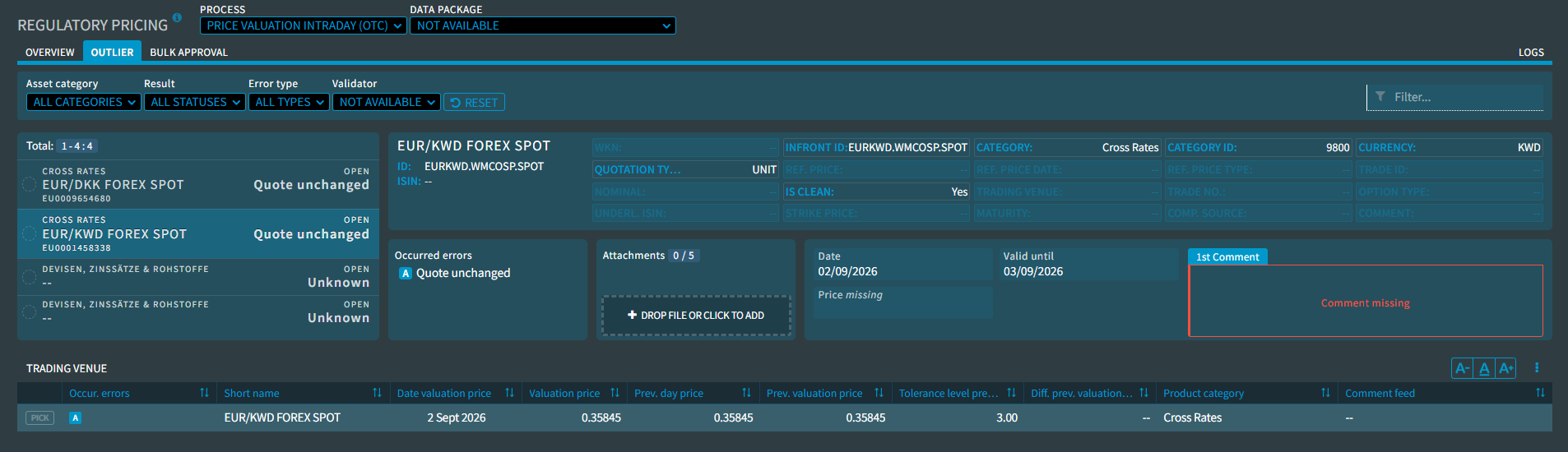
Task: Click the Quotation type value UNIT
Action: point(764,169)
